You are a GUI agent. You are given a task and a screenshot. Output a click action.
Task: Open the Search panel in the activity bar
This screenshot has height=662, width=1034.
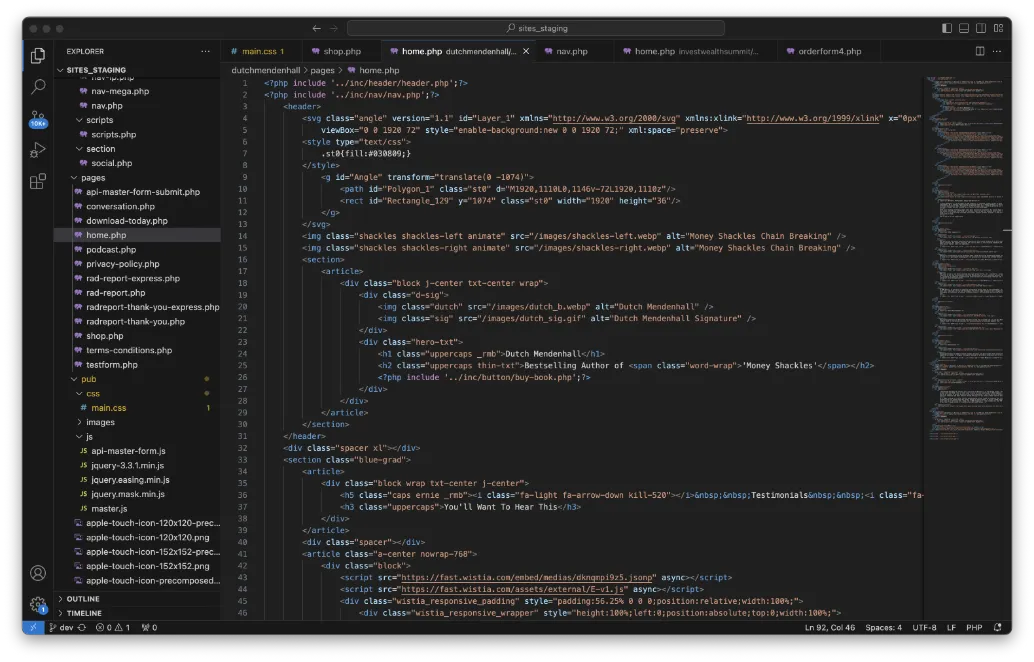pyautogui.click(x=37, y=87)
